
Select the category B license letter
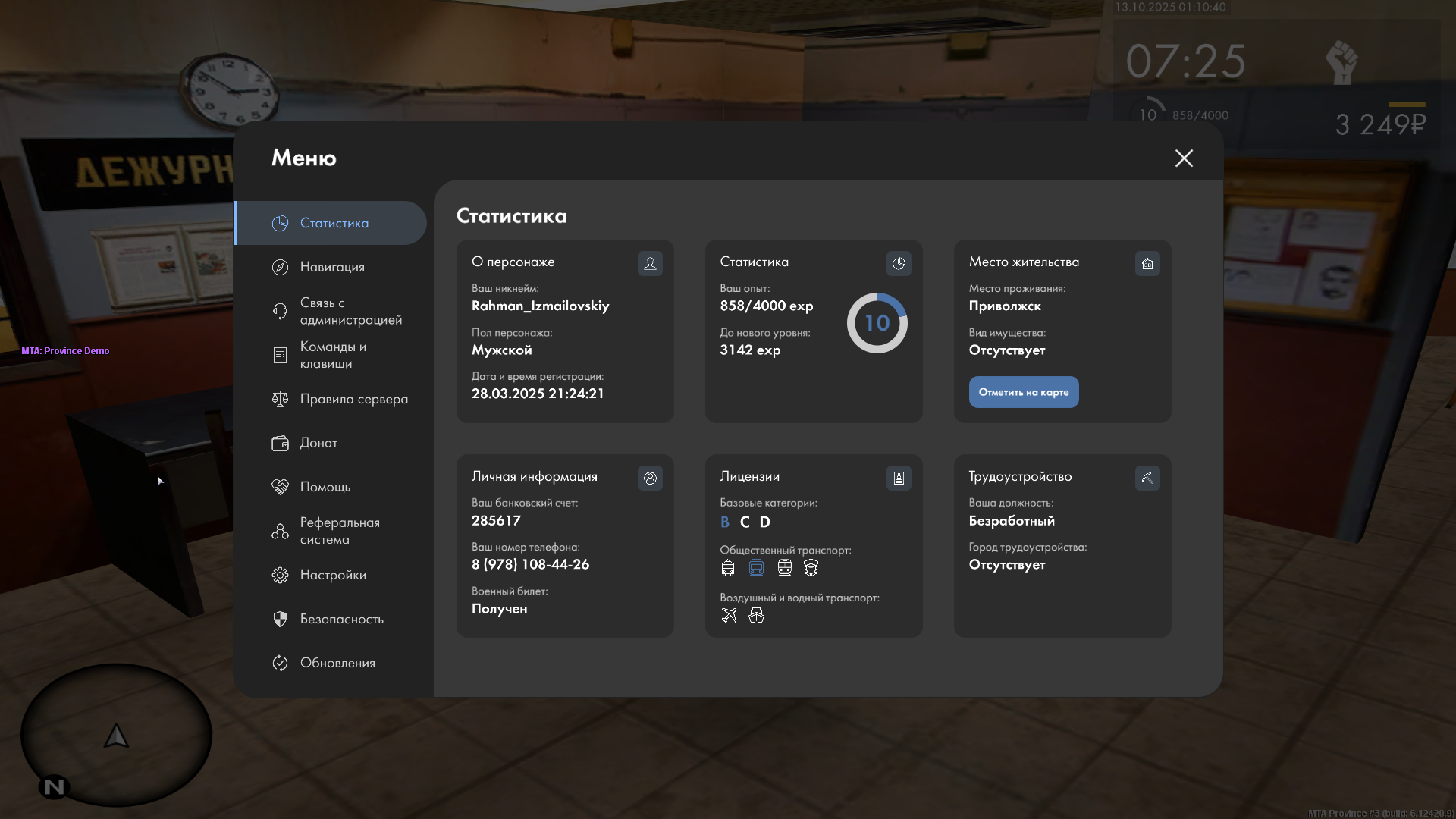pyautogui.click(x=725, y=522)
